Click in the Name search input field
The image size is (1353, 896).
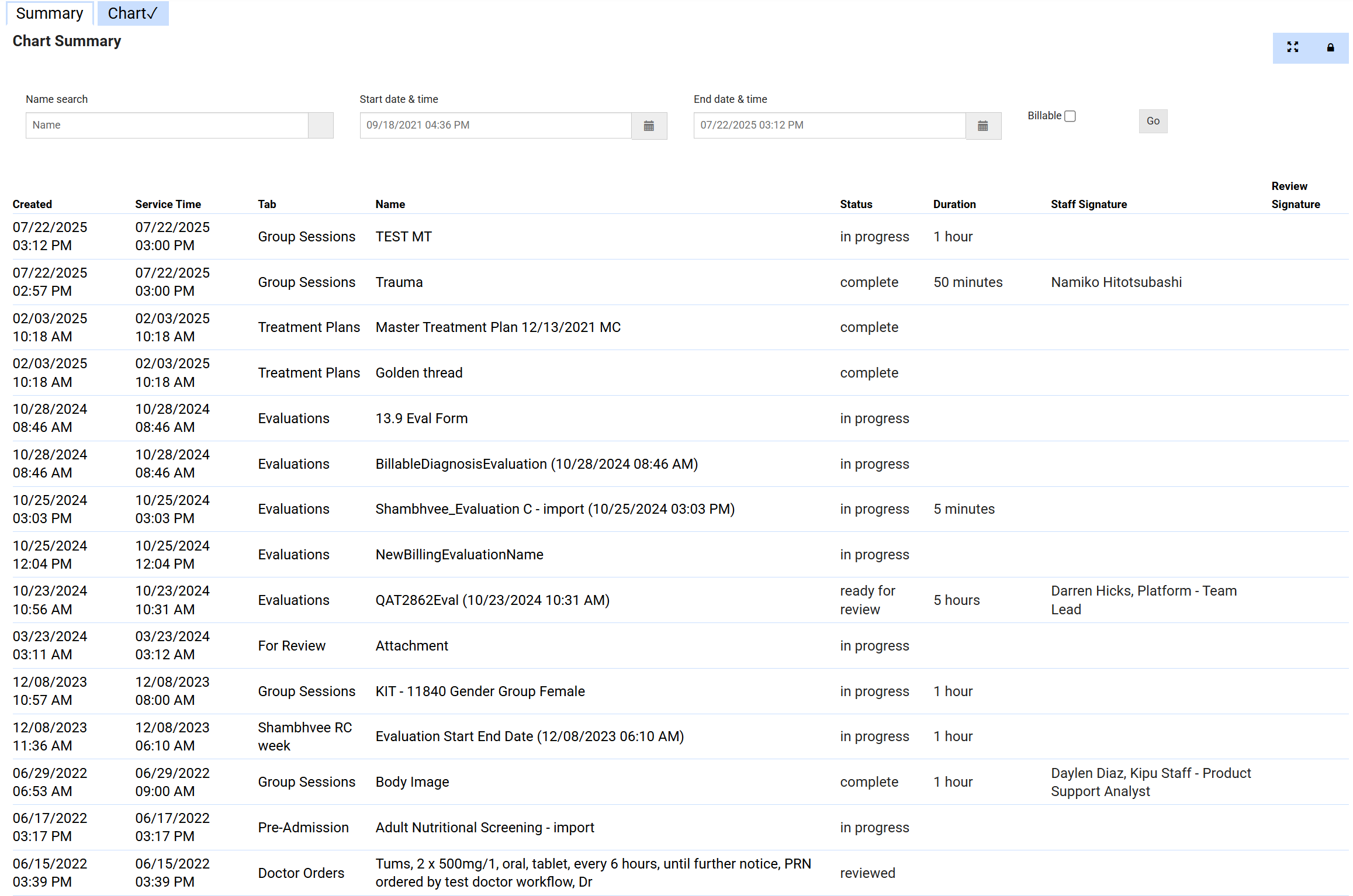click(x=167, y=125)
